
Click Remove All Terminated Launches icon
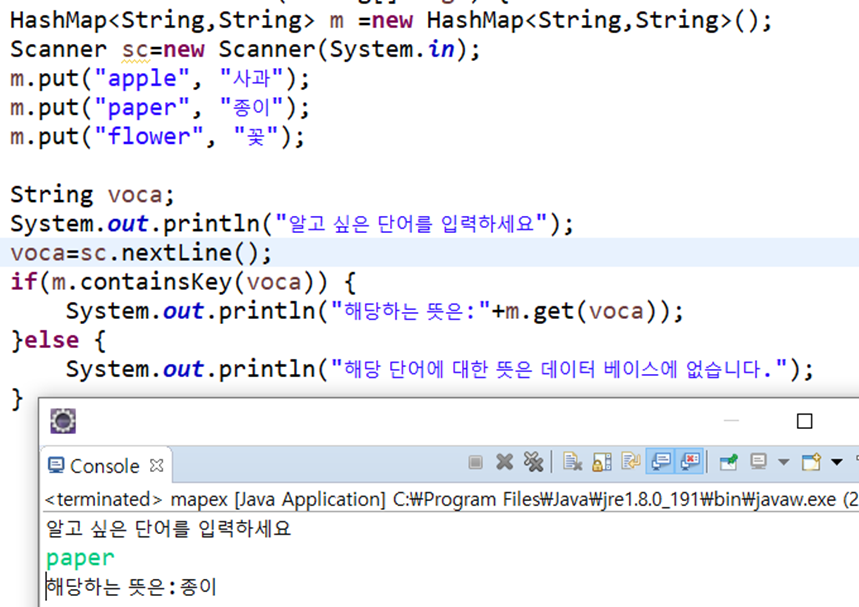pyautogui.click(x=533, y=462)
